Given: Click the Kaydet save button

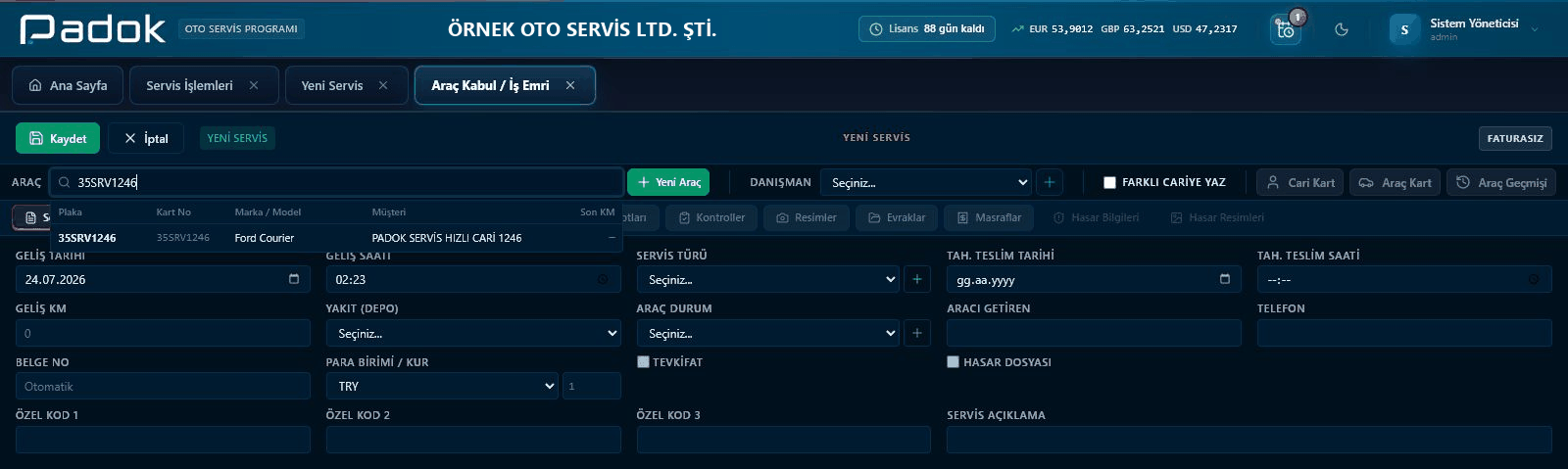Looking at the screenshot, I should [x=58, y=138].
